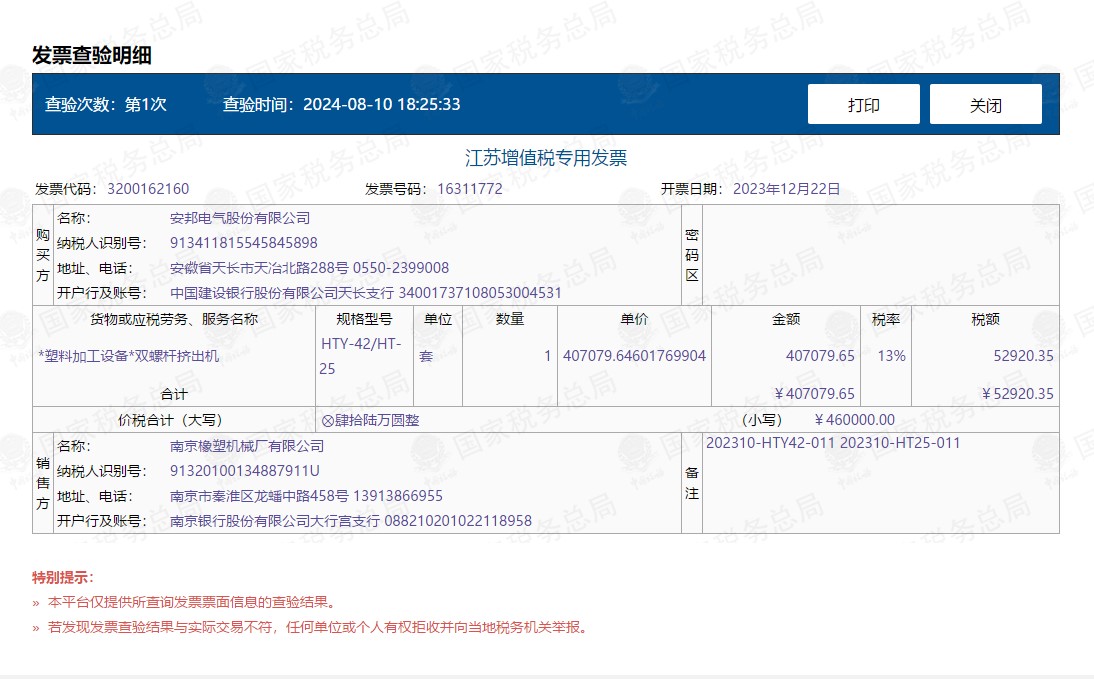Click the notice line starting 若发现发票查验结果

pos(317,627)
